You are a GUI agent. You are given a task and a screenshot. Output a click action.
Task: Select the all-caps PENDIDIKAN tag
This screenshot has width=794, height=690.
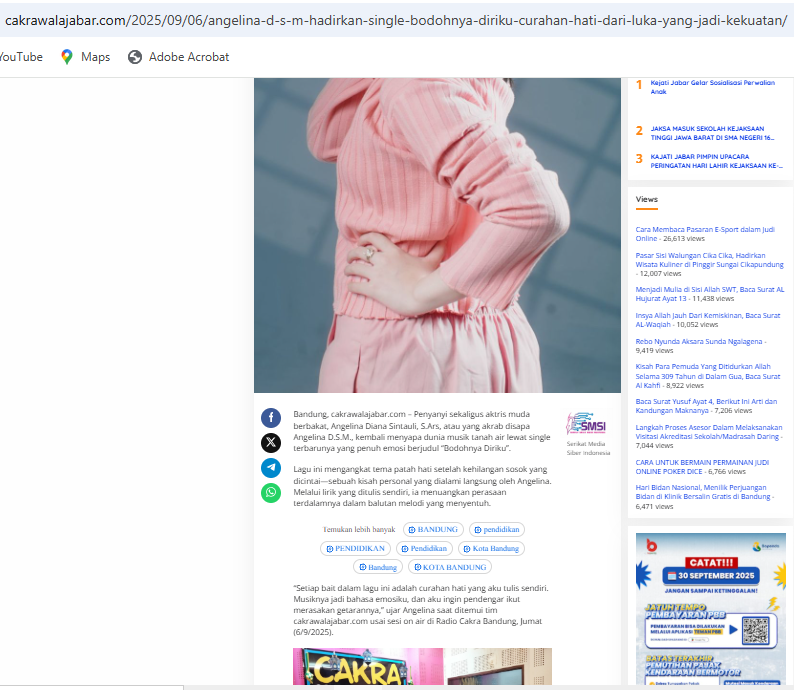(x=354, y=548)
